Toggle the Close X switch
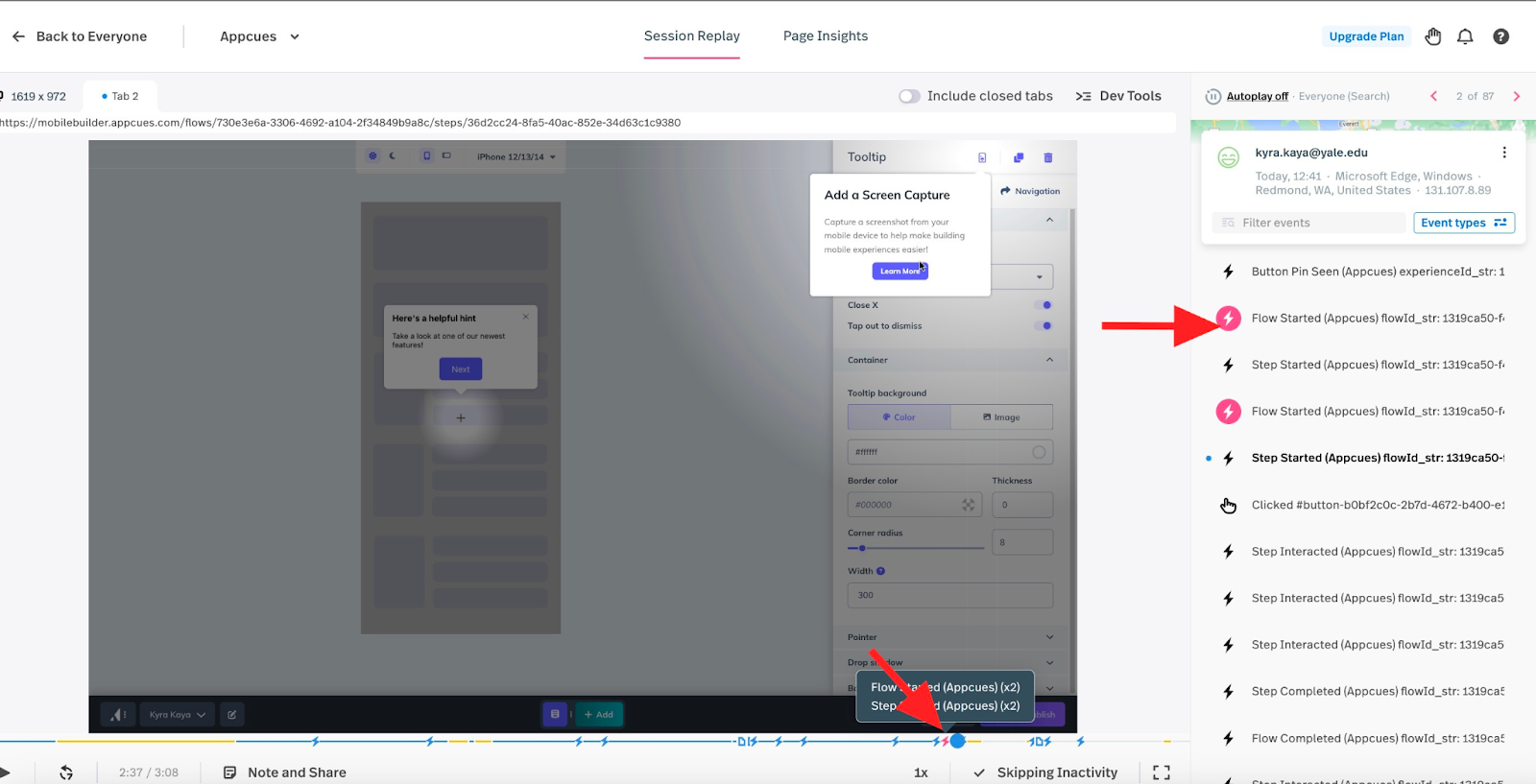 pyautogui.click(x=1044, y=305)
